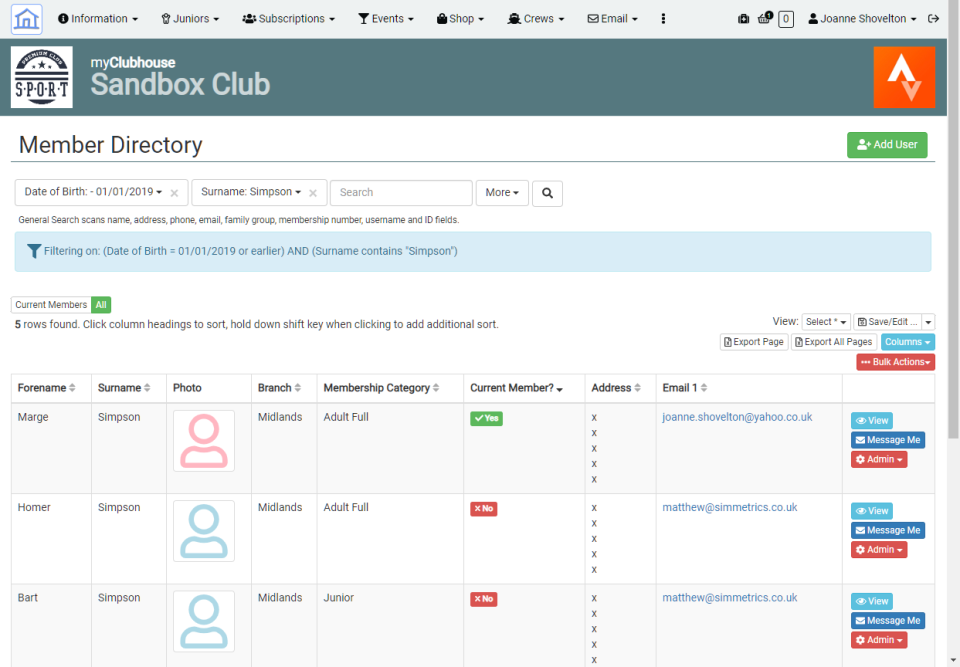Click the Home icon in the navbar

(x=26, y=18)
